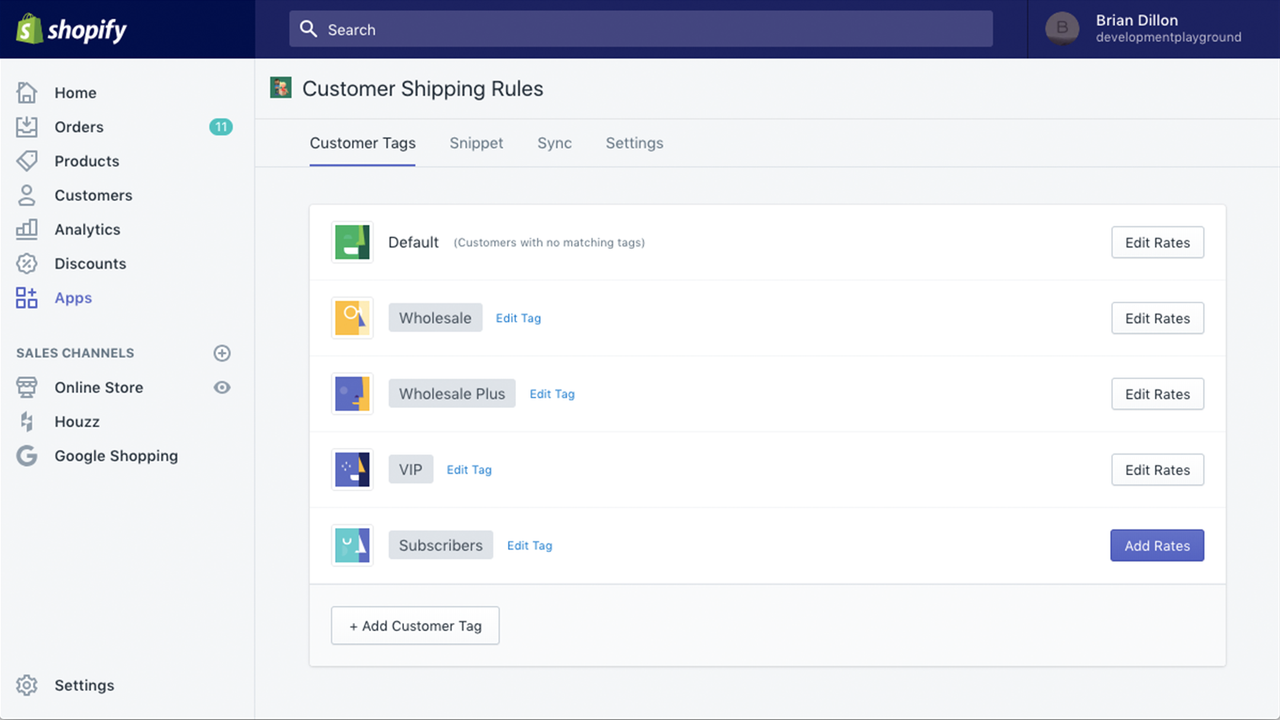Viewport: 1280px width, 720px height.
Task: Go to Discounts page
Action: (90, 263)
